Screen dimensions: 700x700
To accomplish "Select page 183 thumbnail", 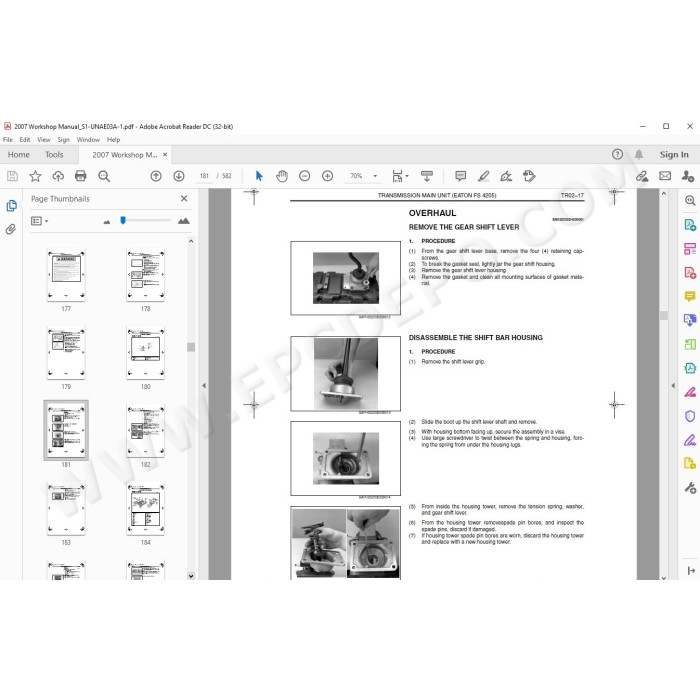I will pyautogui.click(x=66, y=509).
